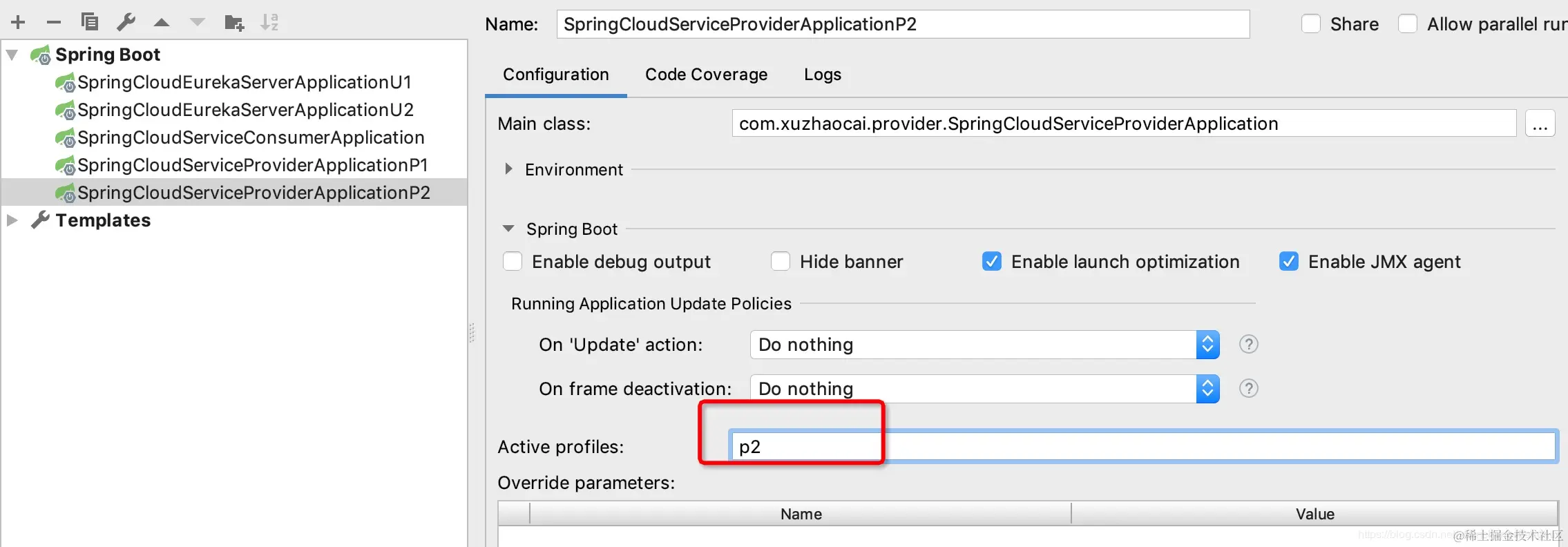
Task: Sort configurations alphabetically icon
Action: 269,23
